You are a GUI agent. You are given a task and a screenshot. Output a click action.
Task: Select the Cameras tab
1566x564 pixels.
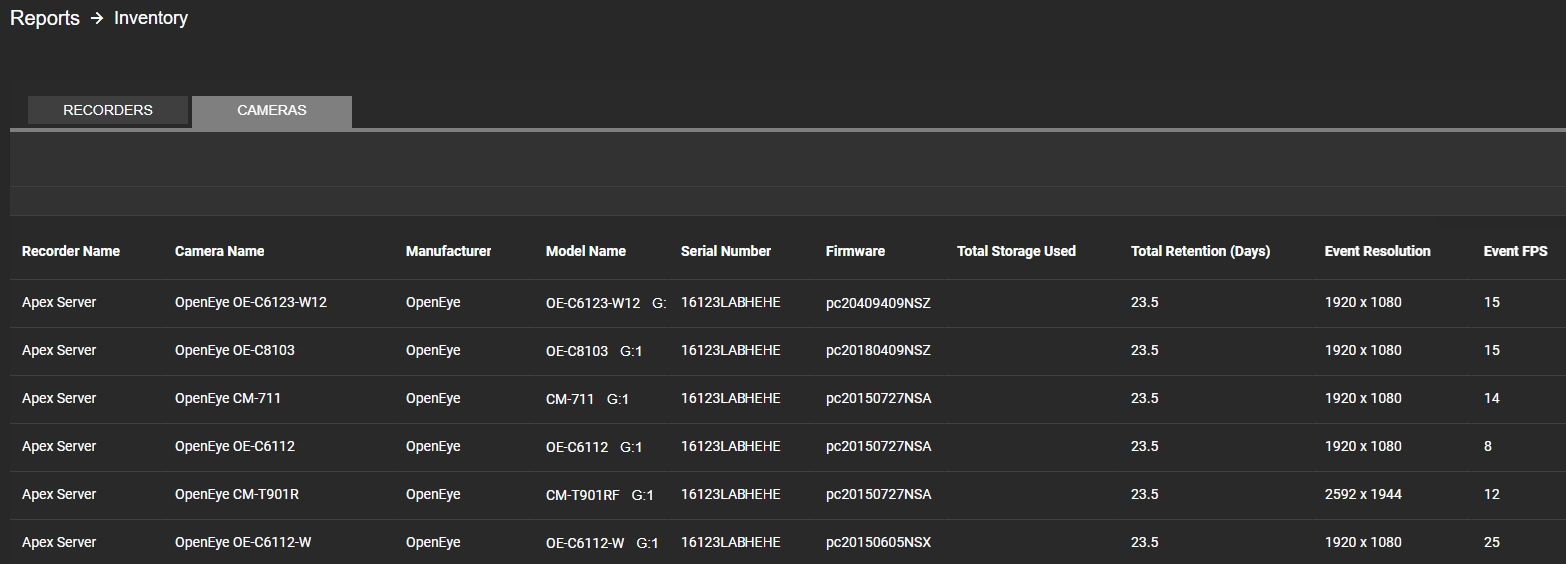[x=272, y=111]
